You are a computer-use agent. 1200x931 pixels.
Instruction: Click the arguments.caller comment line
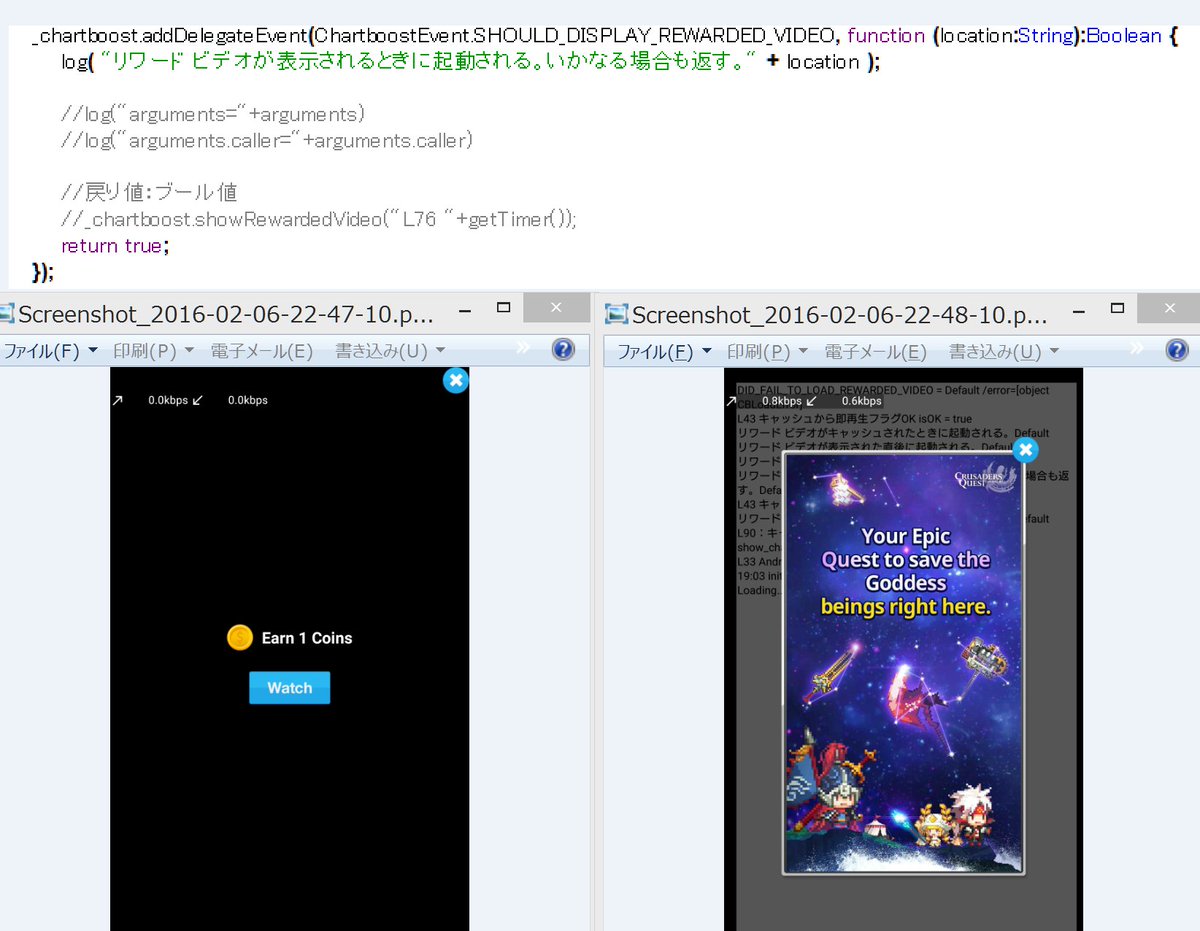tap(266, 140)
